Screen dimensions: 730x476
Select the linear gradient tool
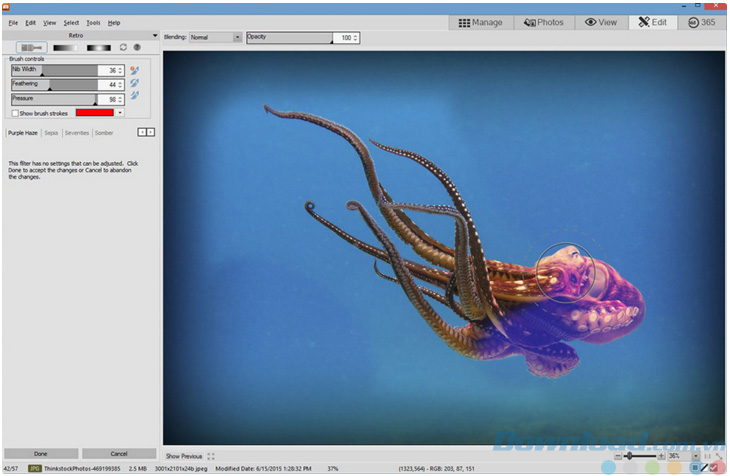tap(66, 47)
